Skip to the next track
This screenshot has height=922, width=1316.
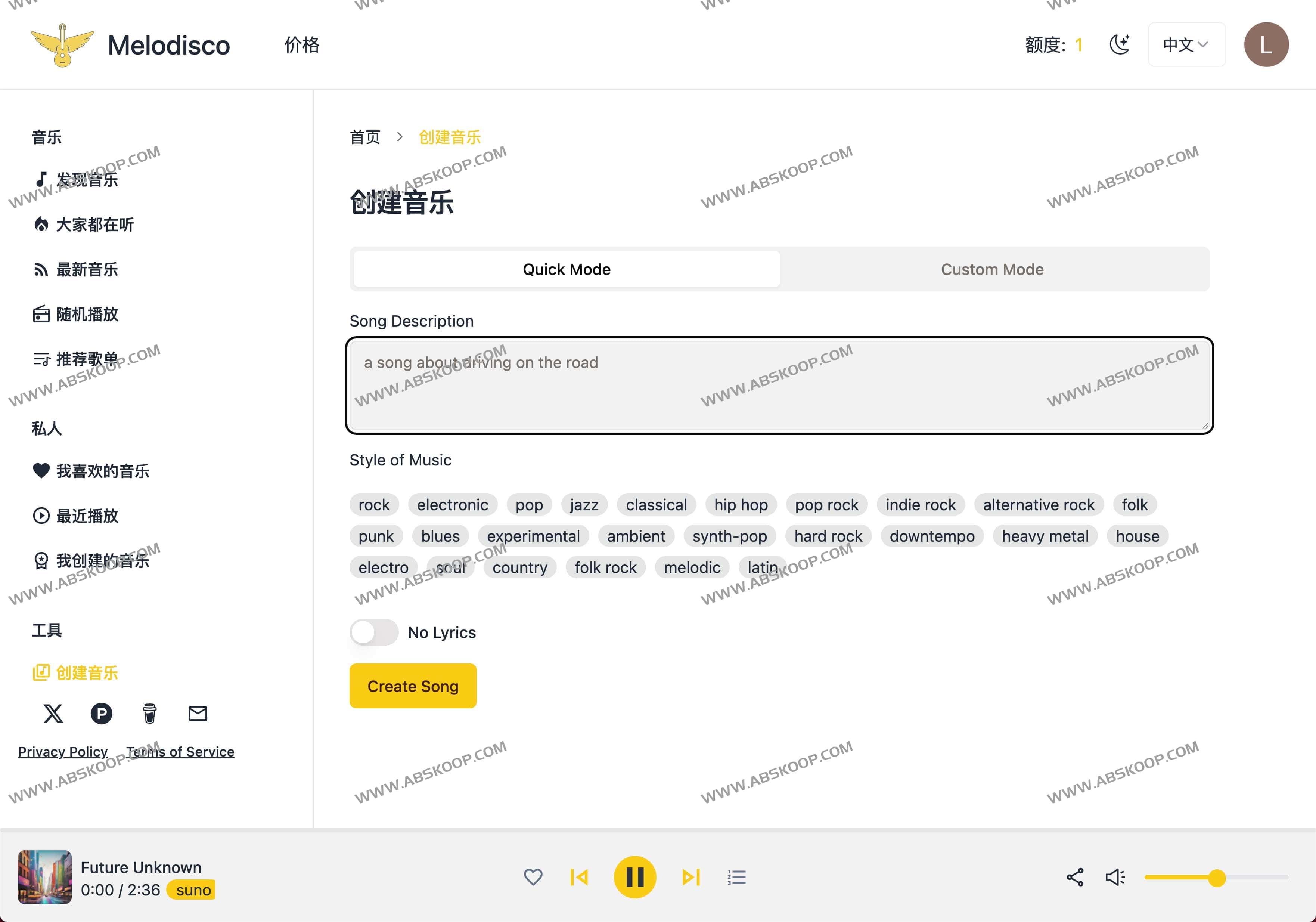(x=690, y=877)
